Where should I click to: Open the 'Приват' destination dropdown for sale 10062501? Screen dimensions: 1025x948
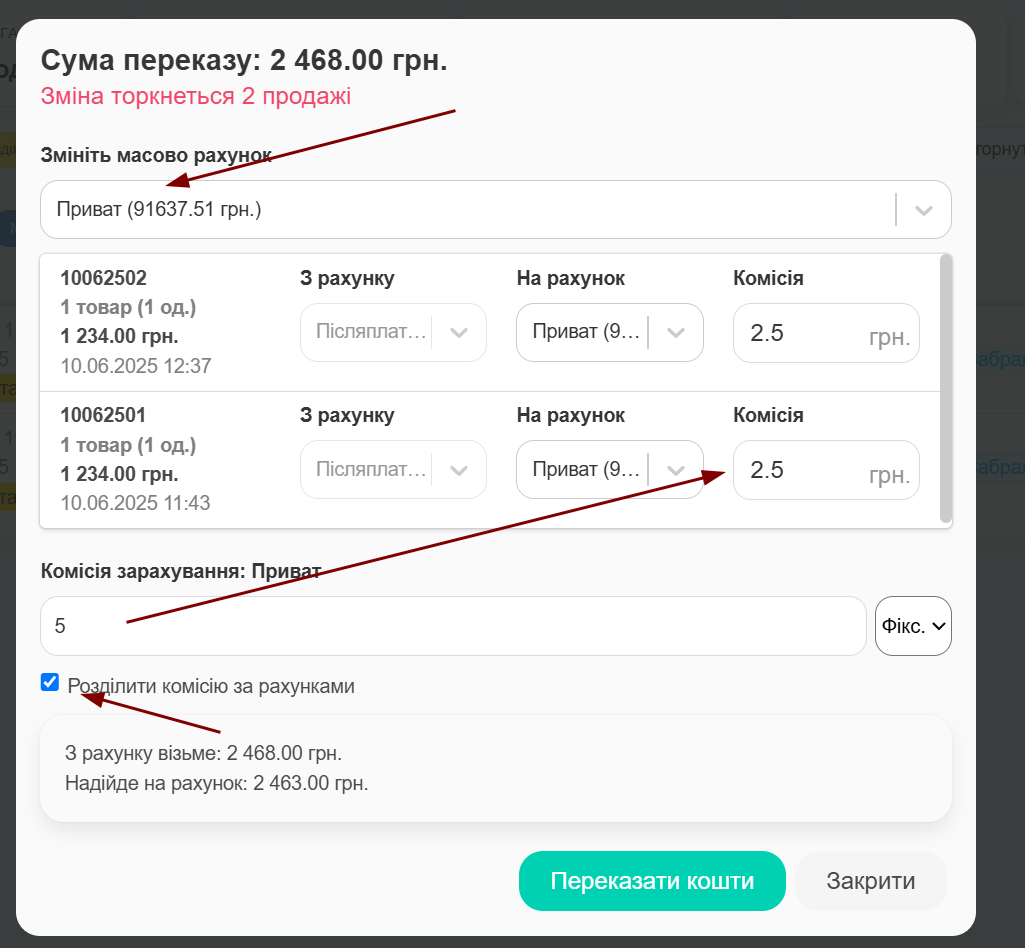(x=586, y=470)
